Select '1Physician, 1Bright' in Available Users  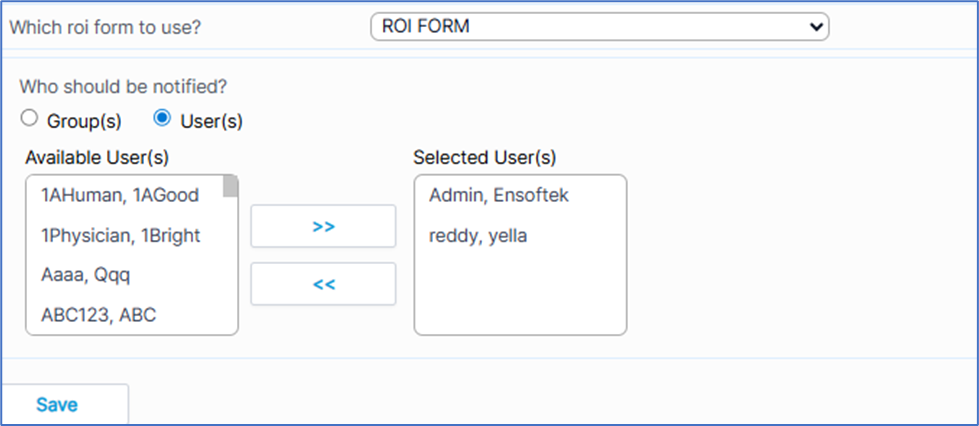[x=120, y=236]
